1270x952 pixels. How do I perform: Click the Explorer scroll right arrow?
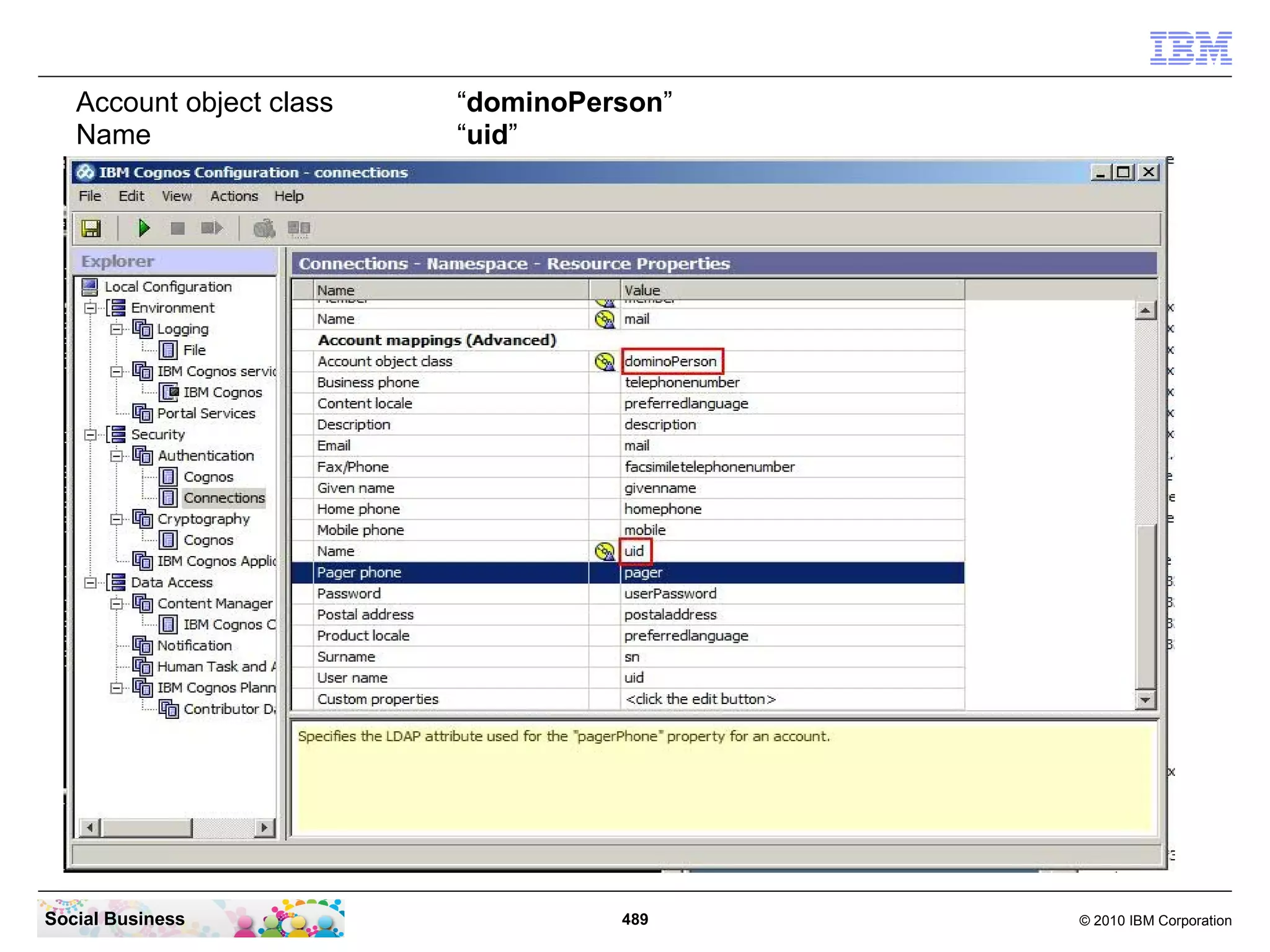click(265, 827)
